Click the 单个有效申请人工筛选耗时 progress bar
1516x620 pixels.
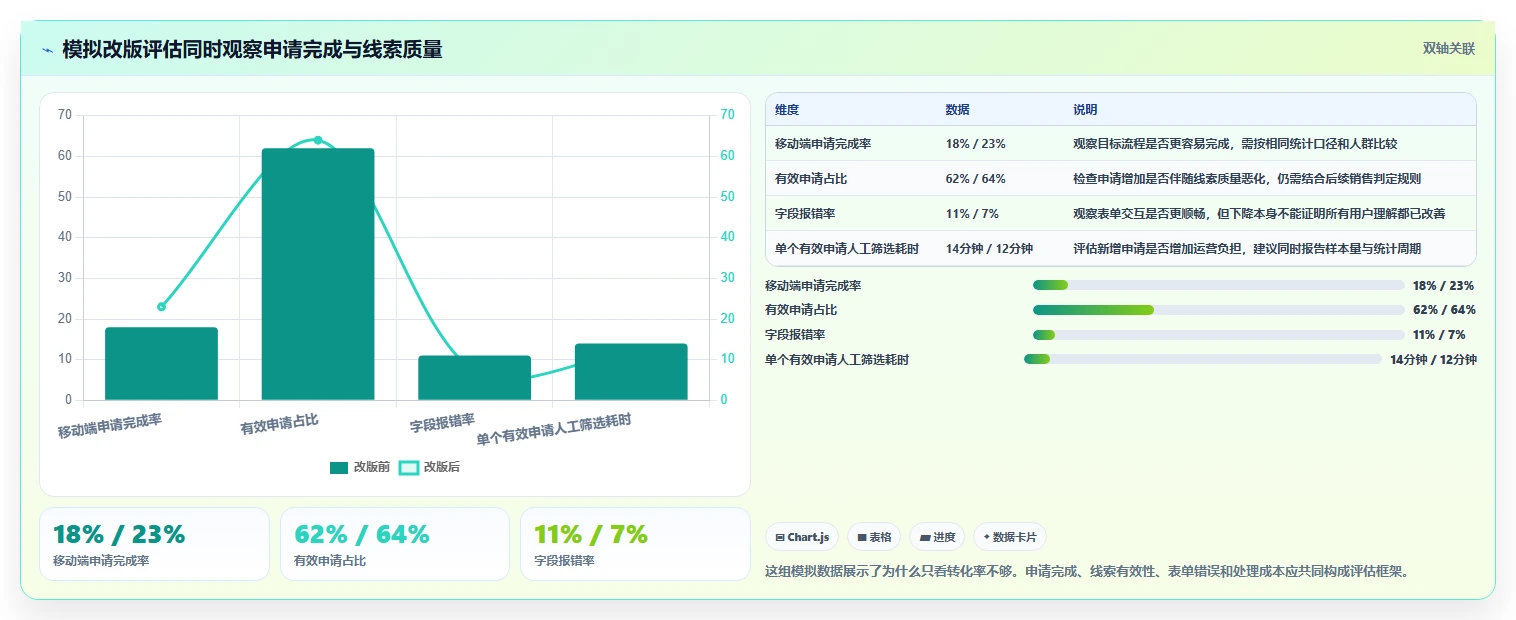[1203, 359]
